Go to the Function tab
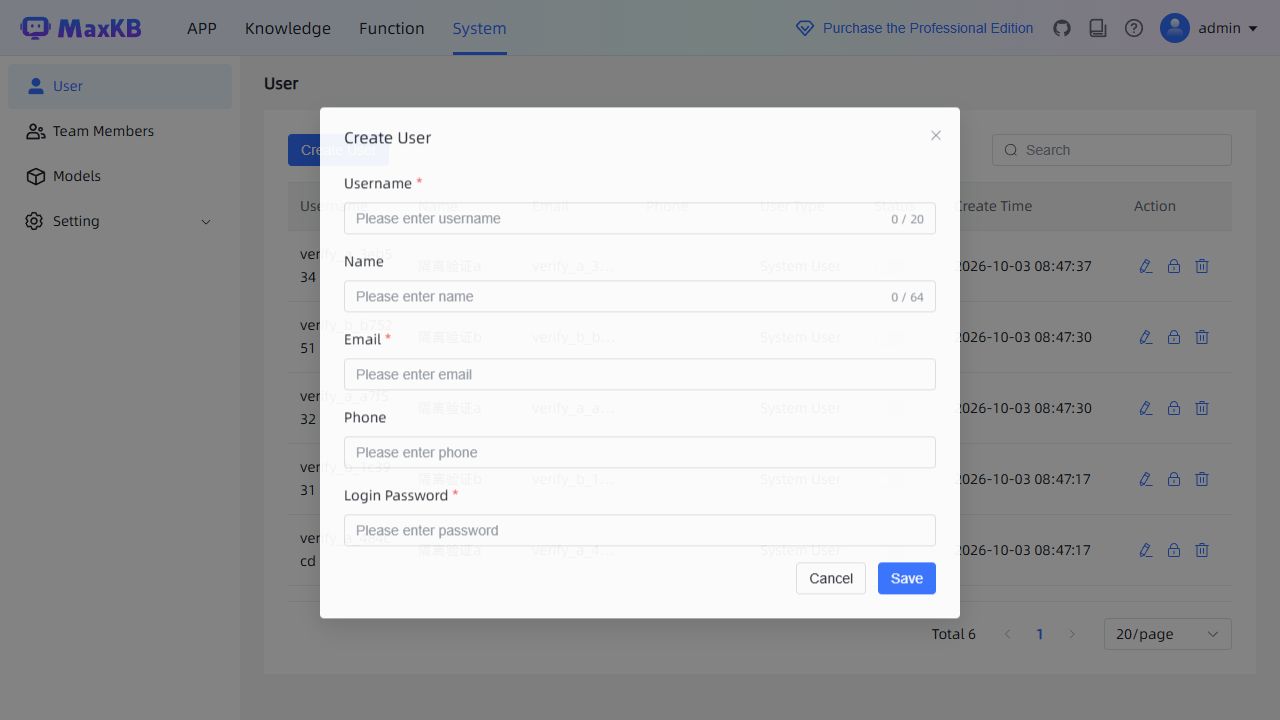The image size is (1280, 720). click(x=392, y=28)
